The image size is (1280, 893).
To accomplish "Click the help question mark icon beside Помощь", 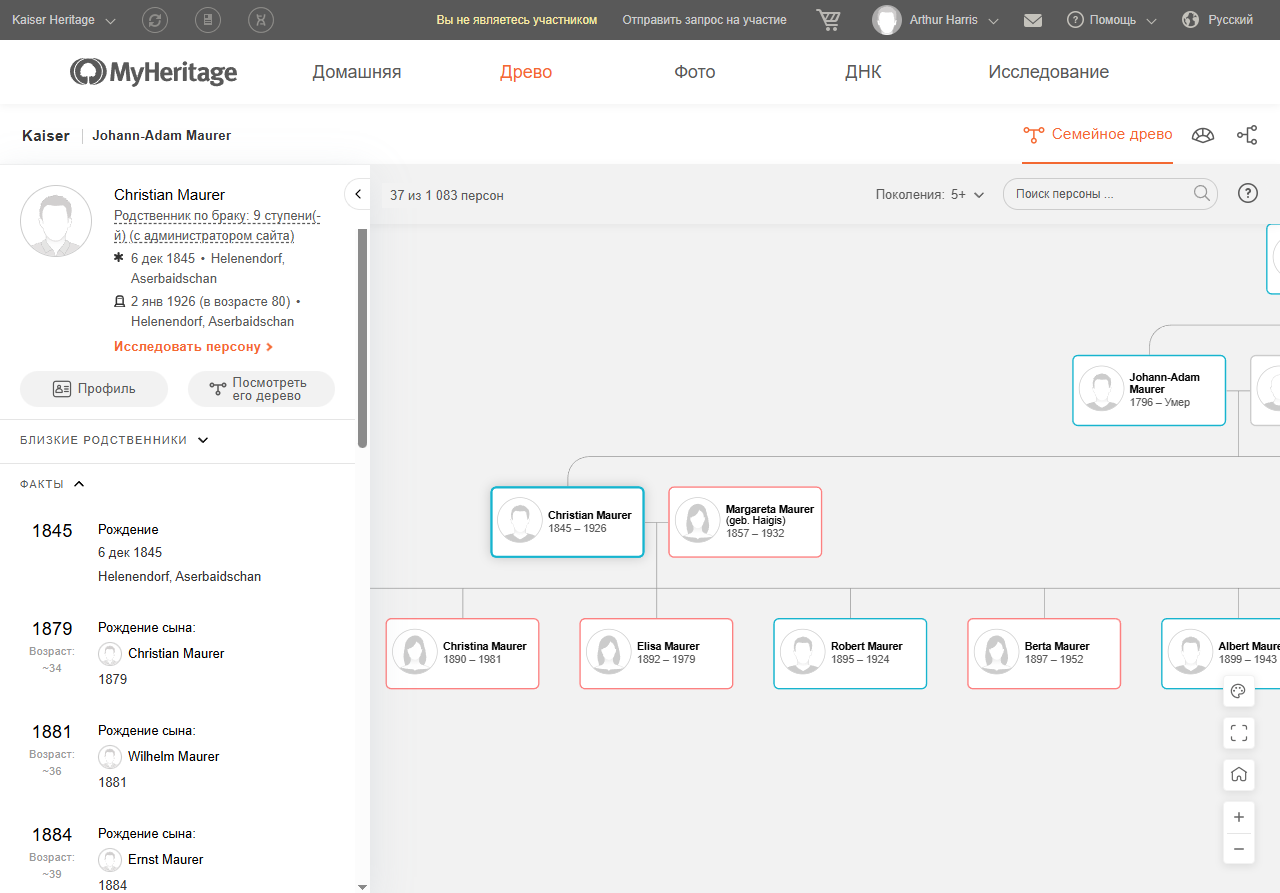I will pyautogui.click(x=1075, y=20).
